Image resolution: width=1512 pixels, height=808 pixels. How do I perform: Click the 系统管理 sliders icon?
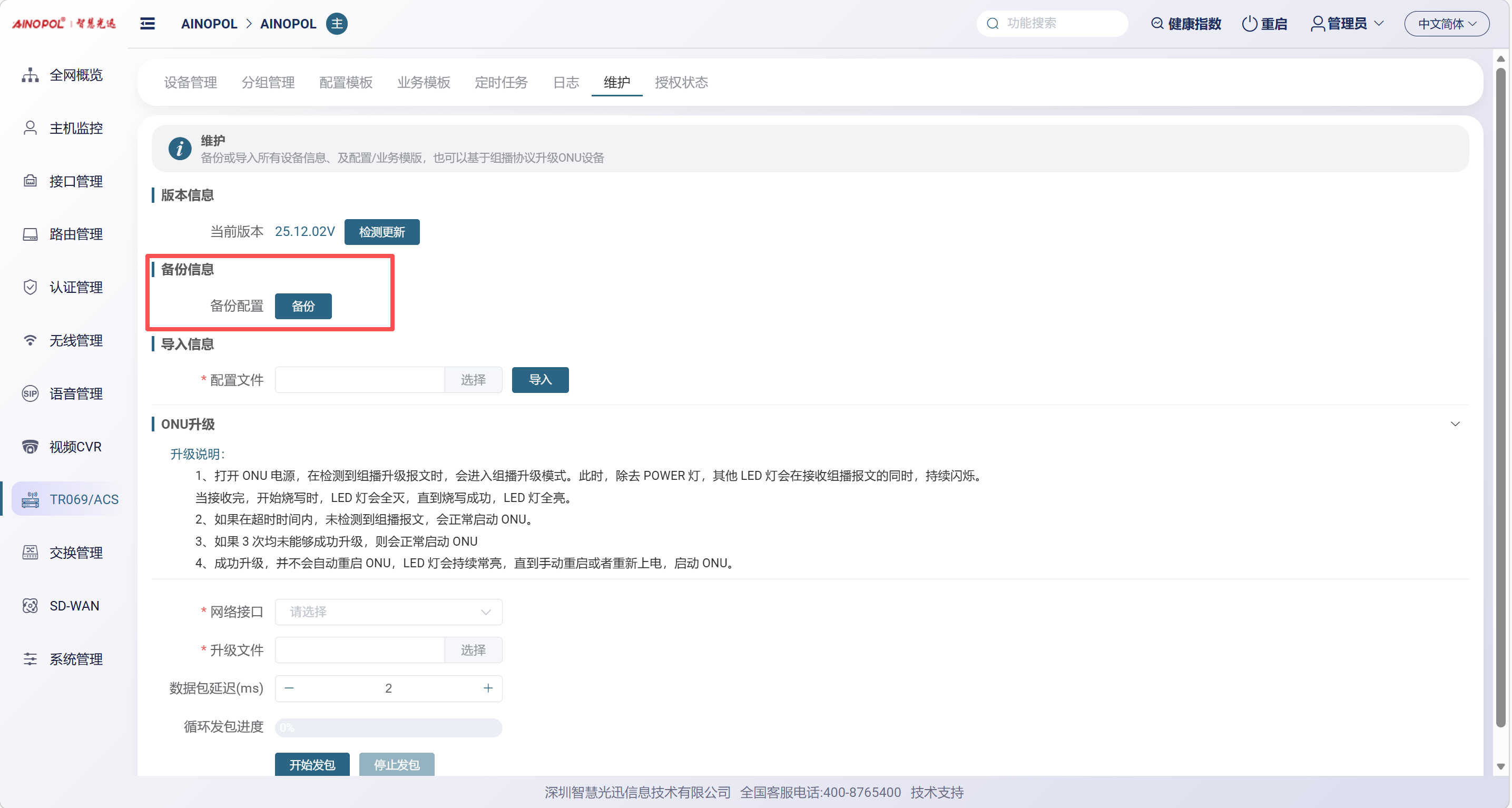[x=30, y=659]
